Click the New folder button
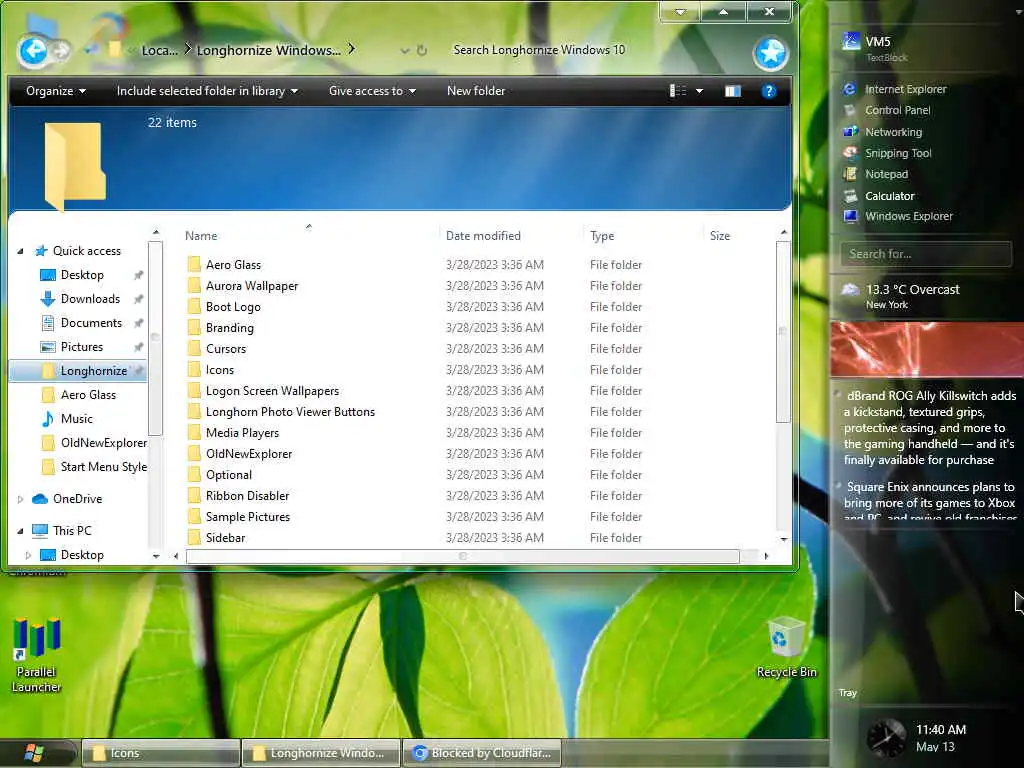 pyautogui.click(x=476, y=91)
